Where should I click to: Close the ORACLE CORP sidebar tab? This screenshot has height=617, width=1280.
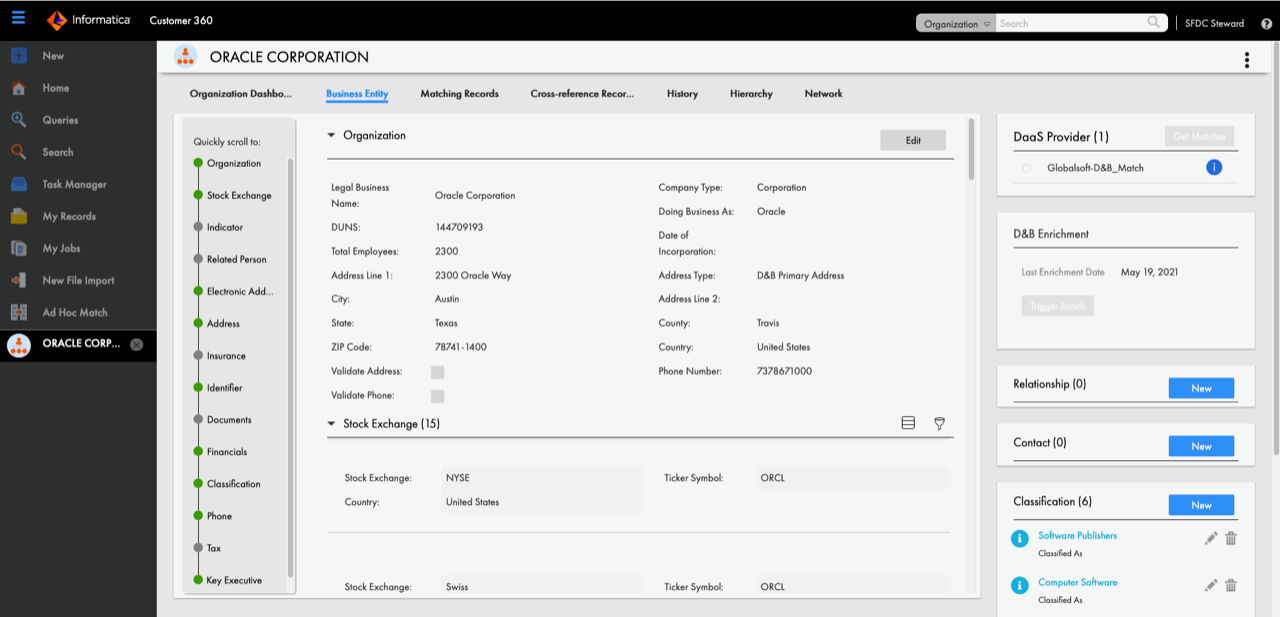click(137, 344)
